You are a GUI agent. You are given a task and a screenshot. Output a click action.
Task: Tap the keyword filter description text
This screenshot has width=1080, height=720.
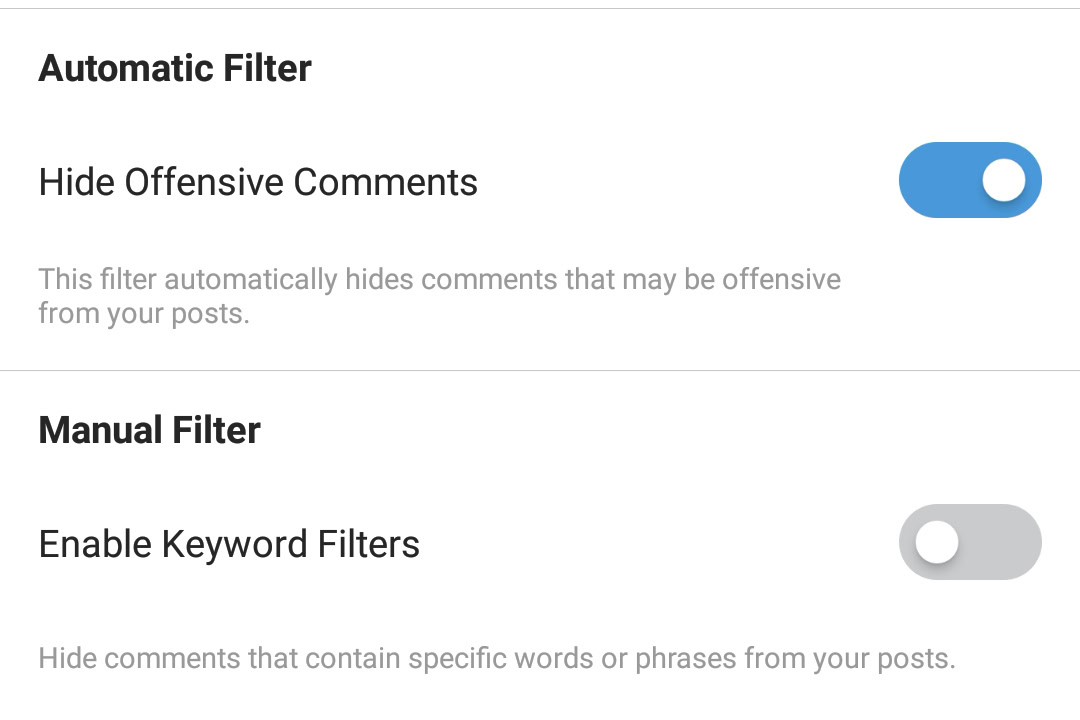[x=496, y=659]
